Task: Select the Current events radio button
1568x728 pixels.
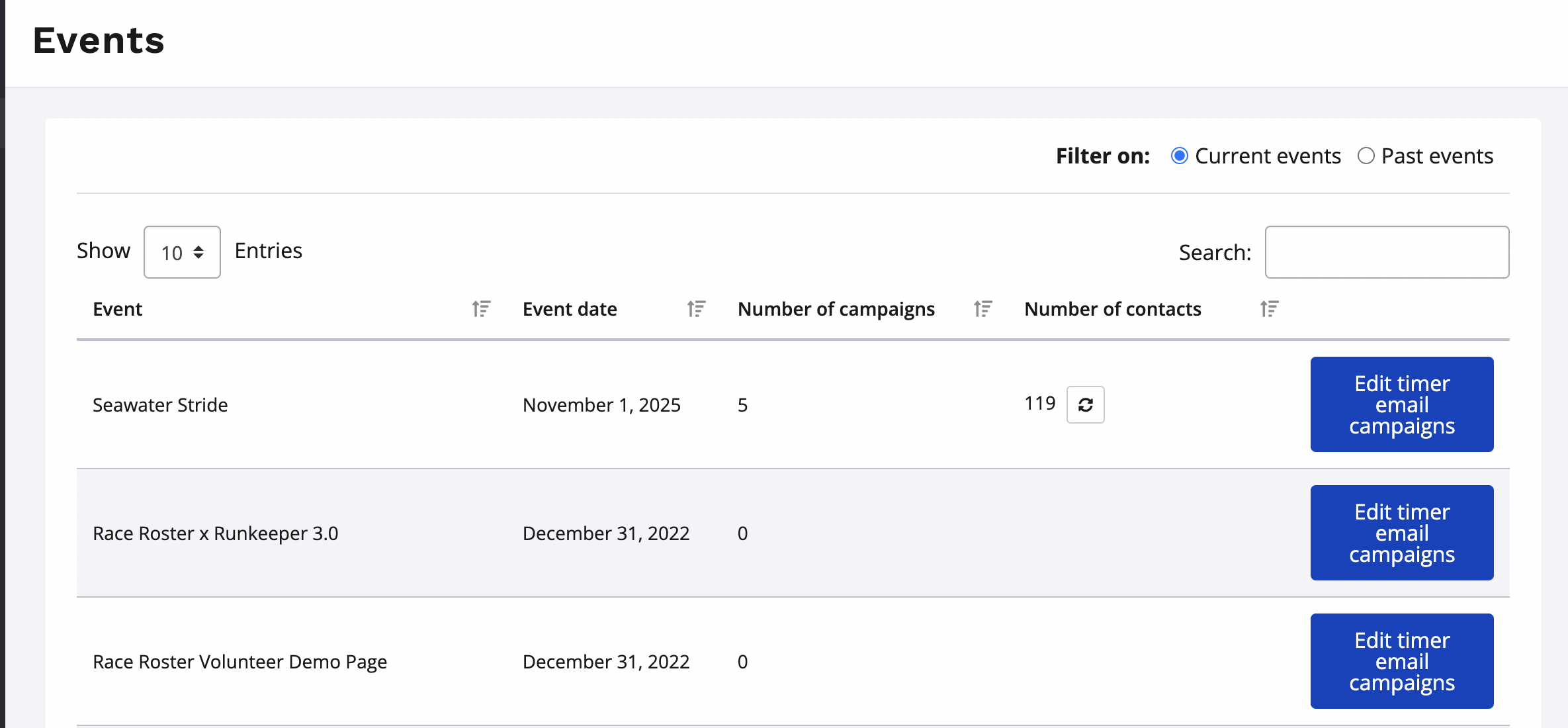Action: tap(1179, 156)
